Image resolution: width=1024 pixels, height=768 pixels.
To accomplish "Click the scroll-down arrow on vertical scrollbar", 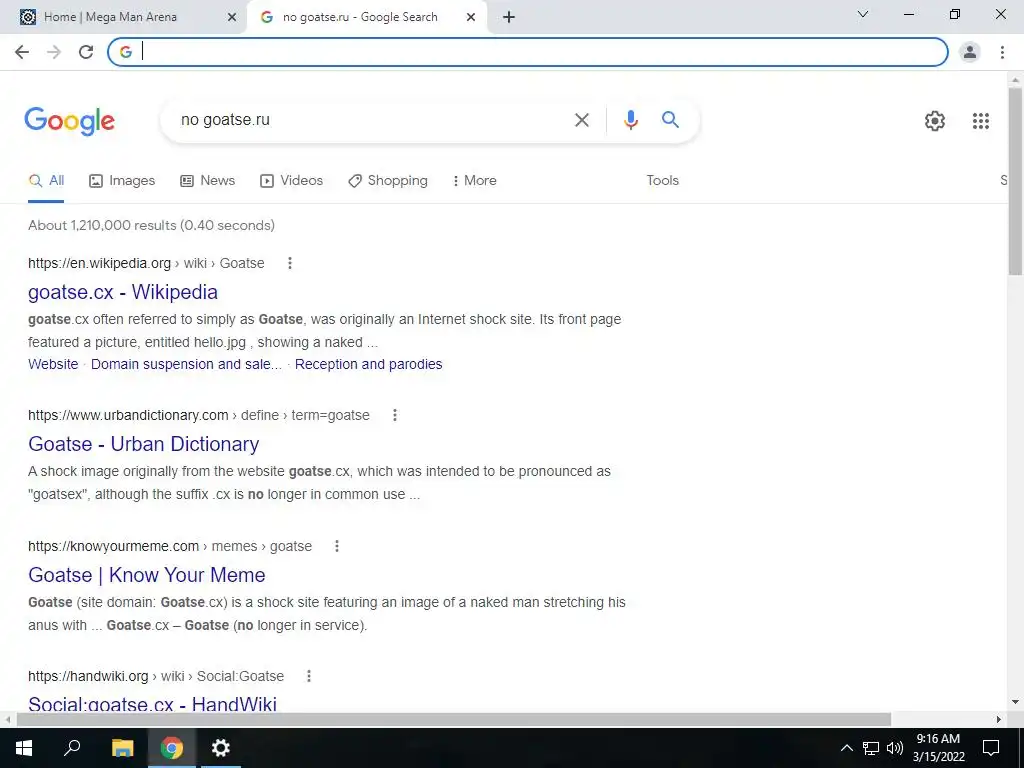I will point(1015,703).
